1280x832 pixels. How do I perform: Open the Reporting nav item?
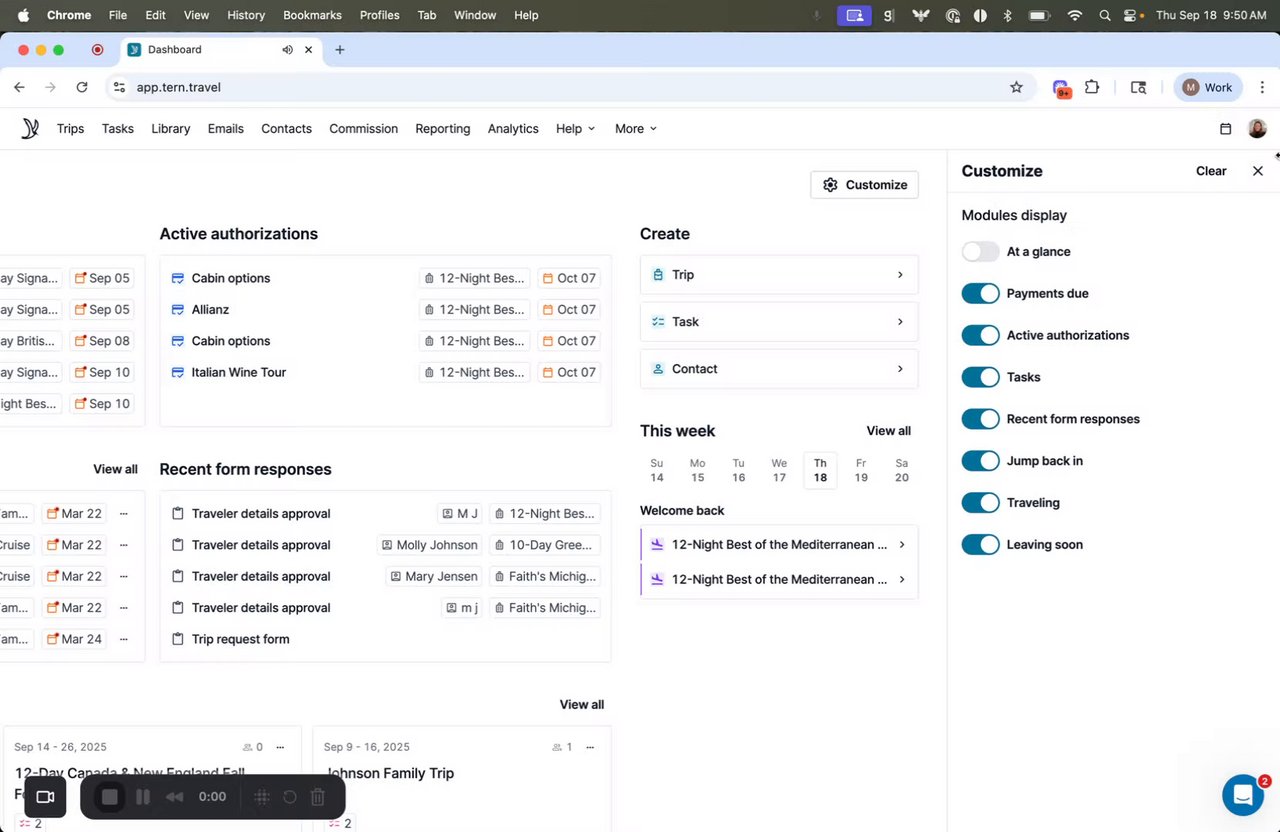click(x=442, y=128)
